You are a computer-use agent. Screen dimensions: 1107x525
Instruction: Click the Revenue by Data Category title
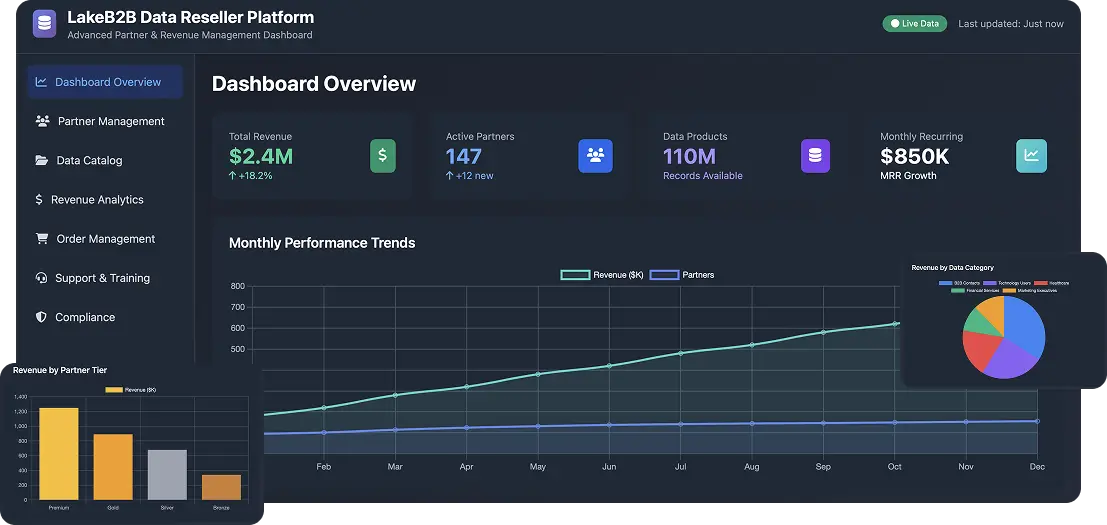tap(952, 267)
